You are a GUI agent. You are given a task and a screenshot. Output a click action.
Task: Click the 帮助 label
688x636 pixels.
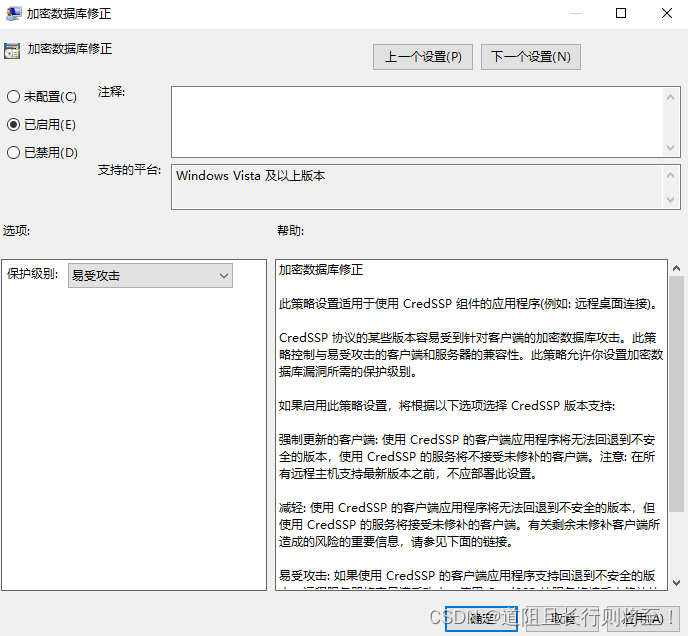click(x=290, y=230)
